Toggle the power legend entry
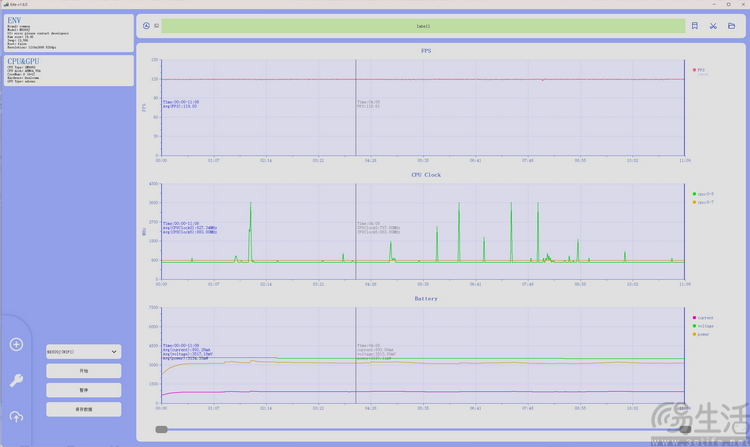Screen dimensions: 750x447 point(702,336)
